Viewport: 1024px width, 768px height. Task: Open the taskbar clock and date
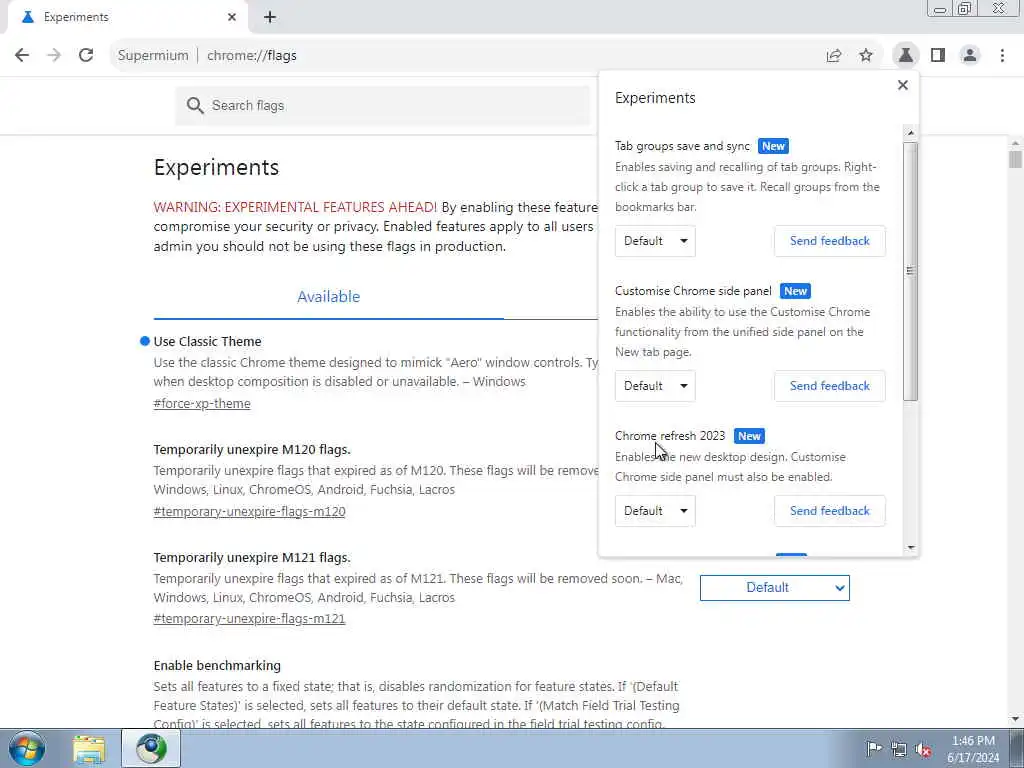973,749
